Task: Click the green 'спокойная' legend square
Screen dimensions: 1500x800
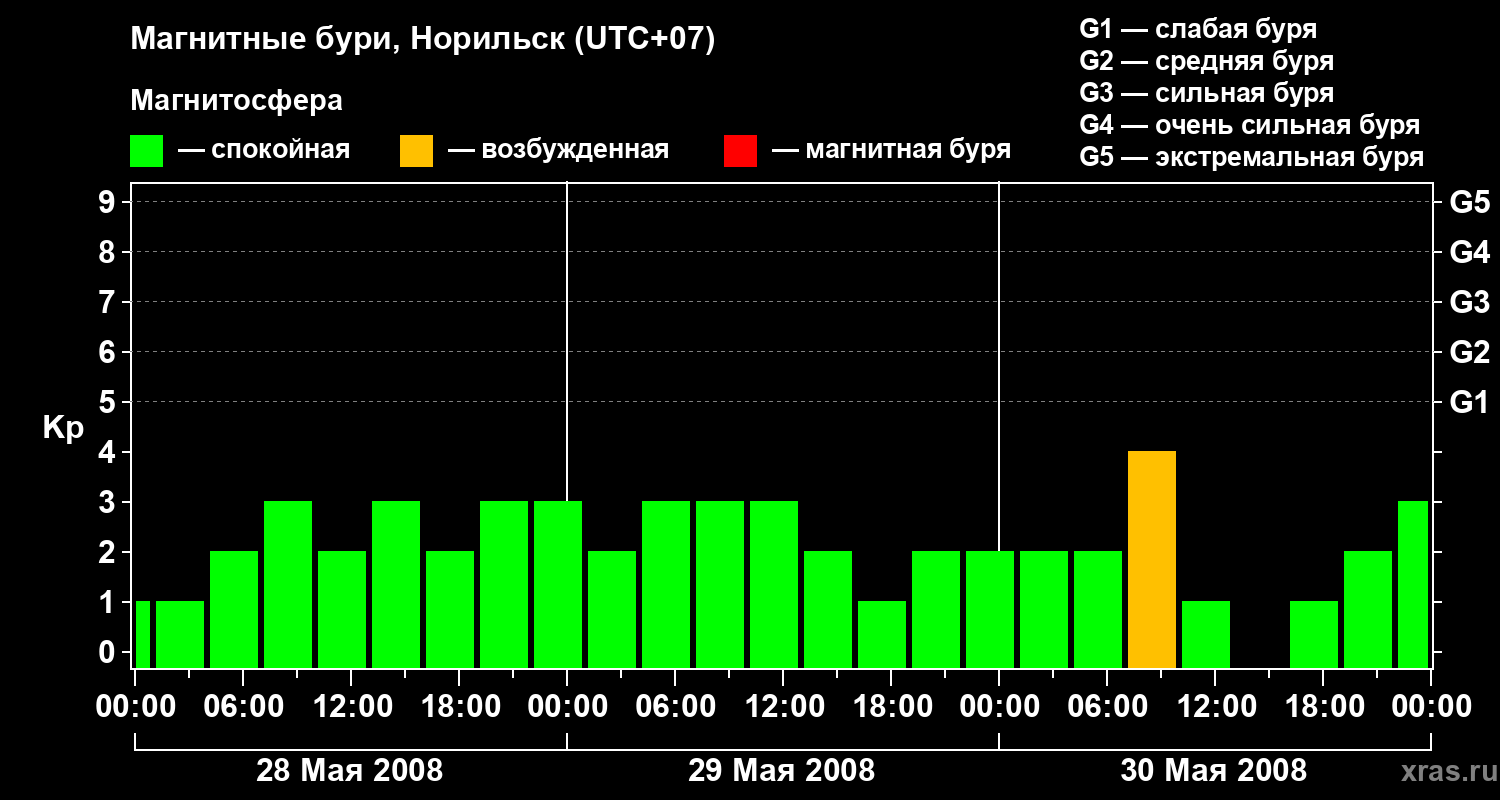Action: [147, 151]
